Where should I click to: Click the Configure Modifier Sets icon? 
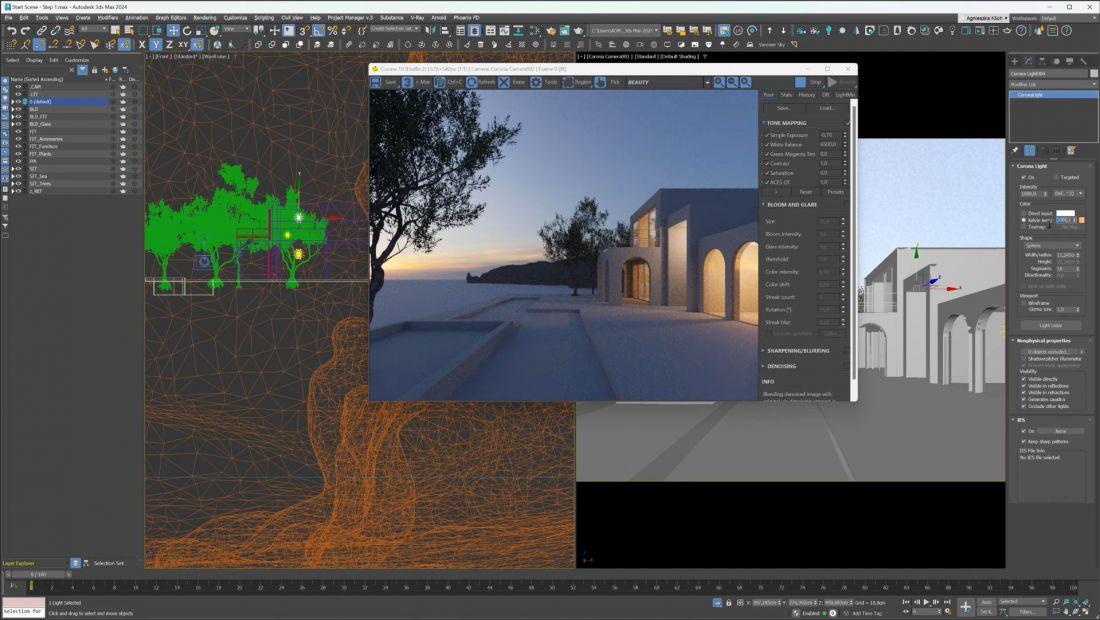coord(1071,150)
